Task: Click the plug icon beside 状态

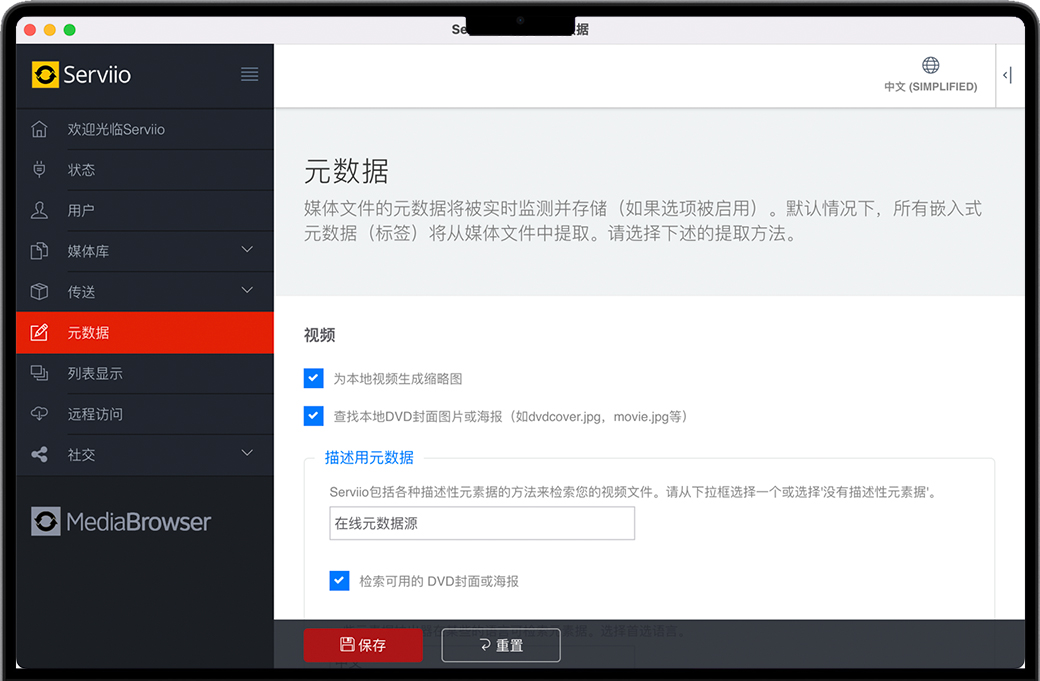Action: click(40, 170)
